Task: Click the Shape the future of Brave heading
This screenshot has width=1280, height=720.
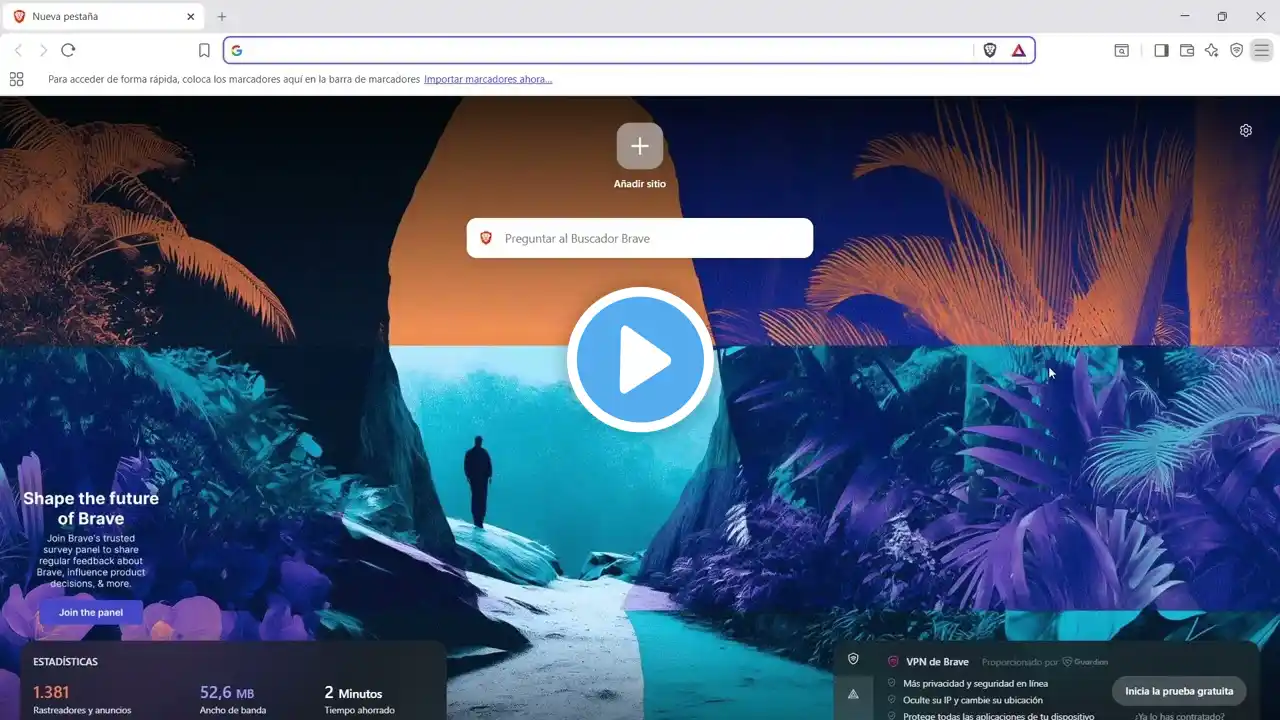Action: (91, 508)
